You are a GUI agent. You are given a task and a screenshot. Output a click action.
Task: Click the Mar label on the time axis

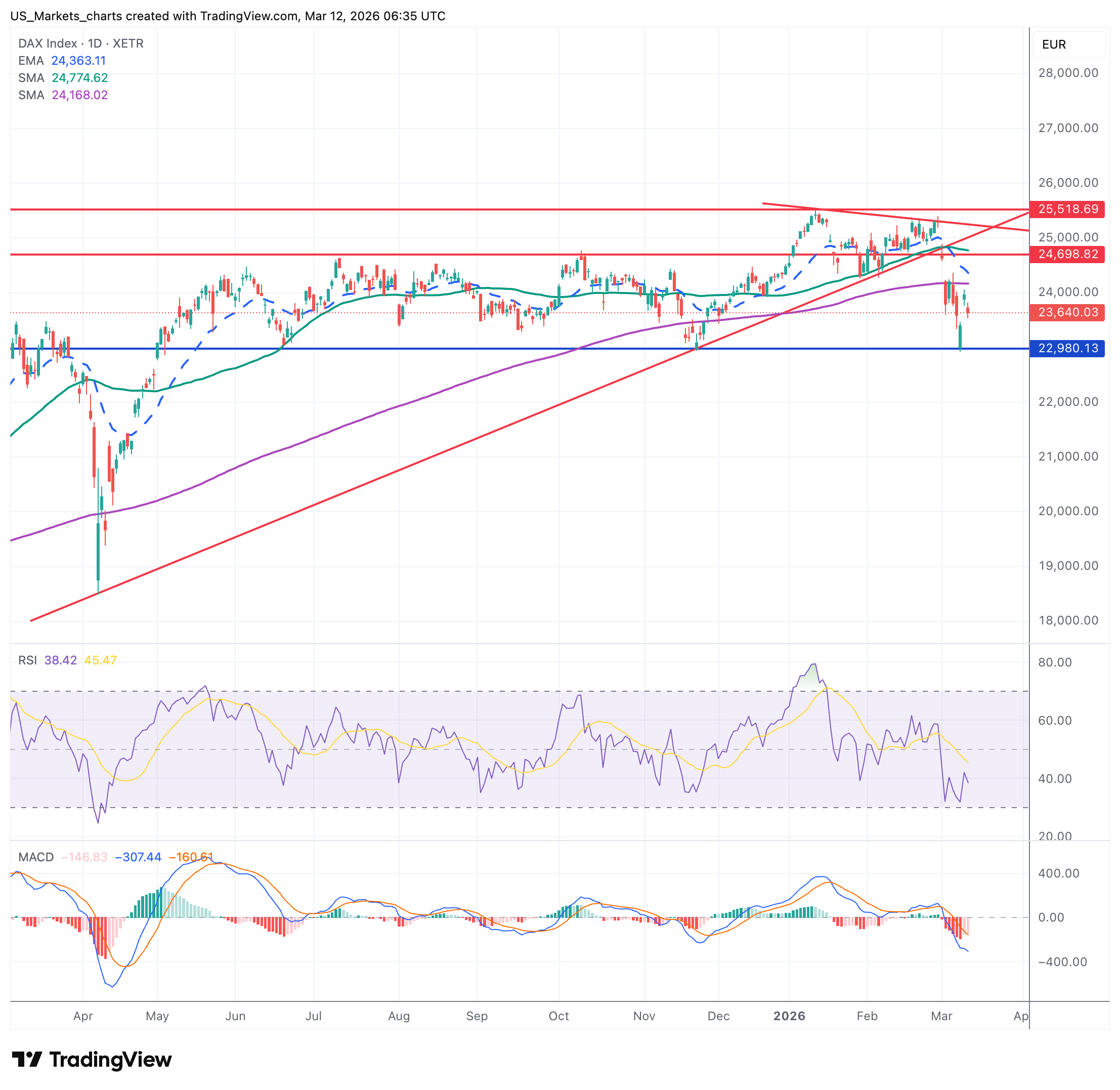941,1016
